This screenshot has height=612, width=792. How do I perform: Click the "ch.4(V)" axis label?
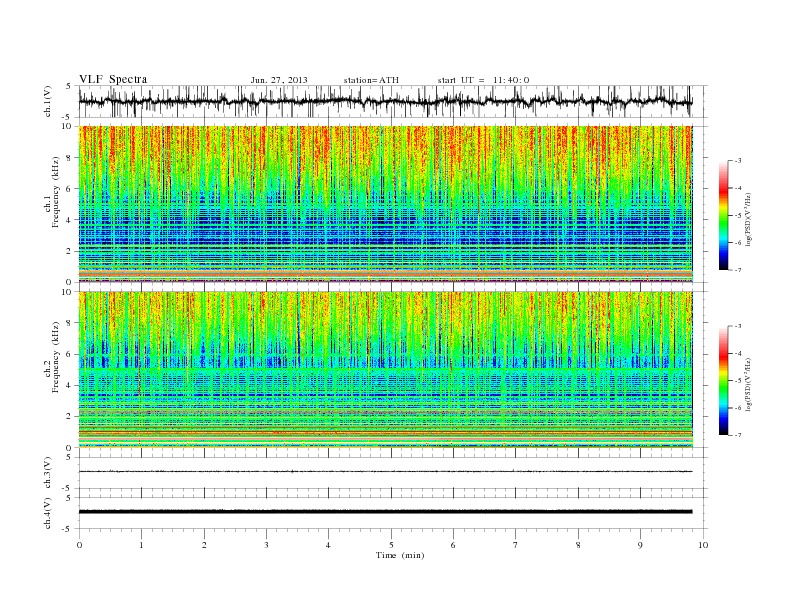[48, 513]
